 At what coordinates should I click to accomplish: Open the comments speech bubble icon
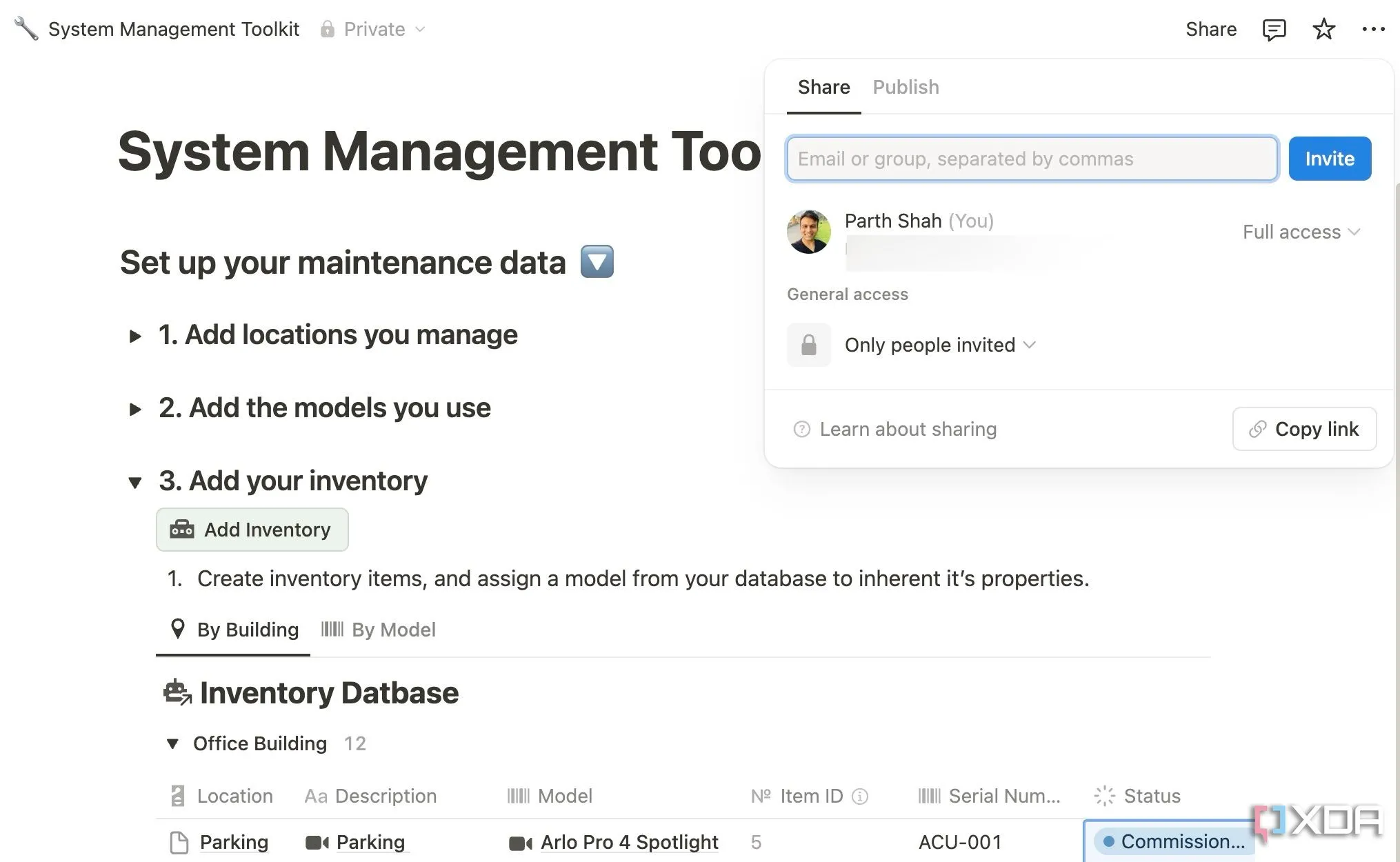point(1273,30)
